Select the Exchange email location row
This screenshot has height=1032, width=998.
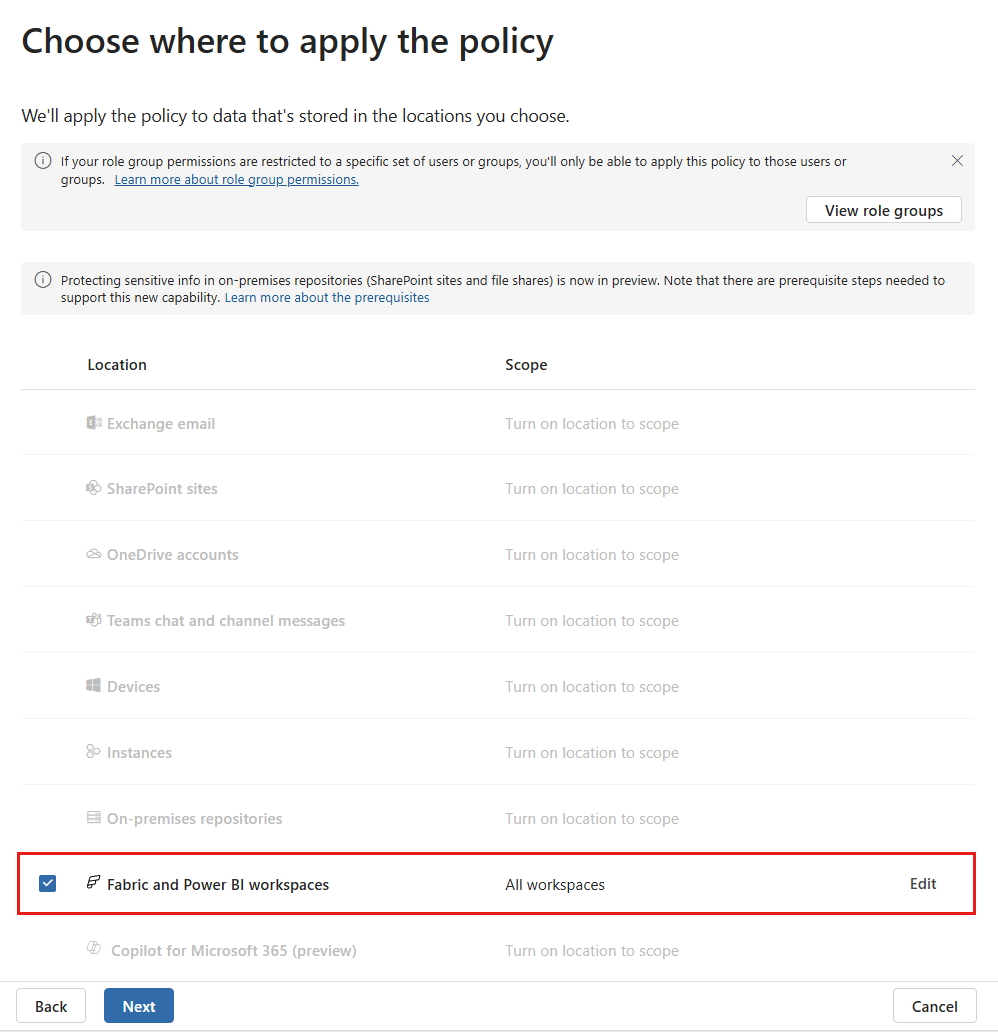498,423
